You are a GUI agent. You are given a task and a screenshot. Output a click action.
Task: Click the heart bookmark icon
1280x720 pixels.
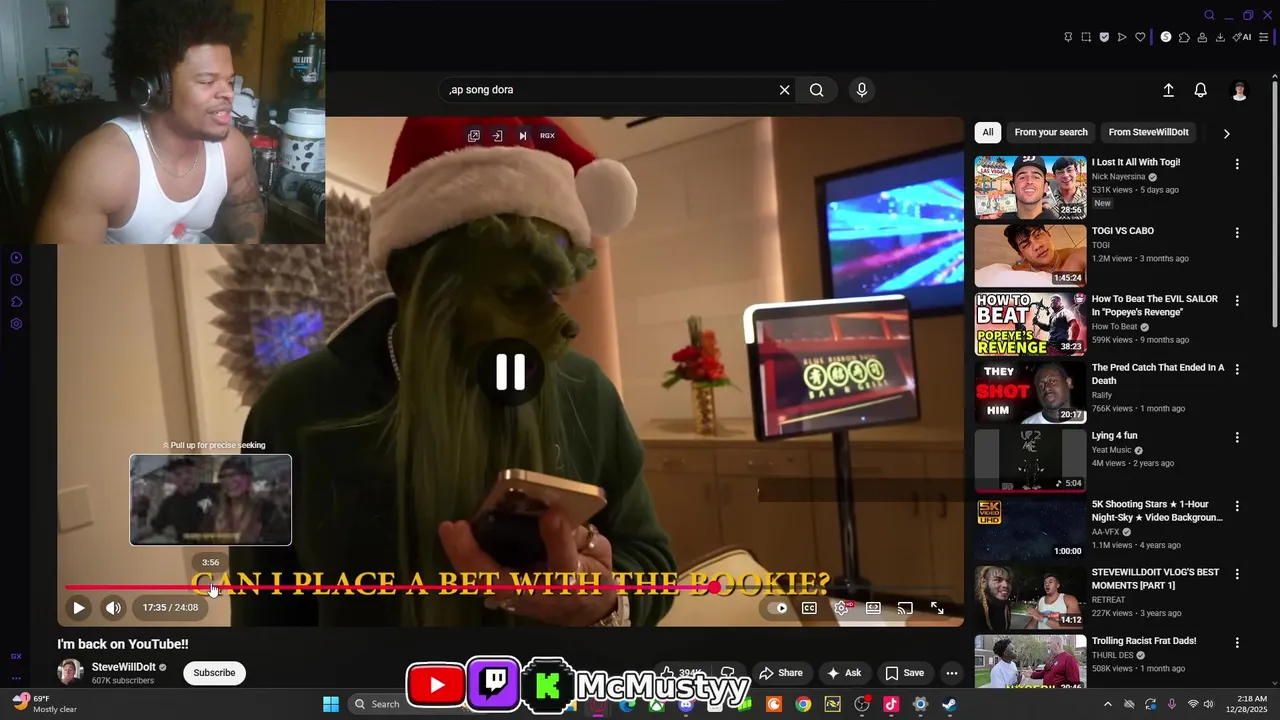click(x=1140, y=37)
